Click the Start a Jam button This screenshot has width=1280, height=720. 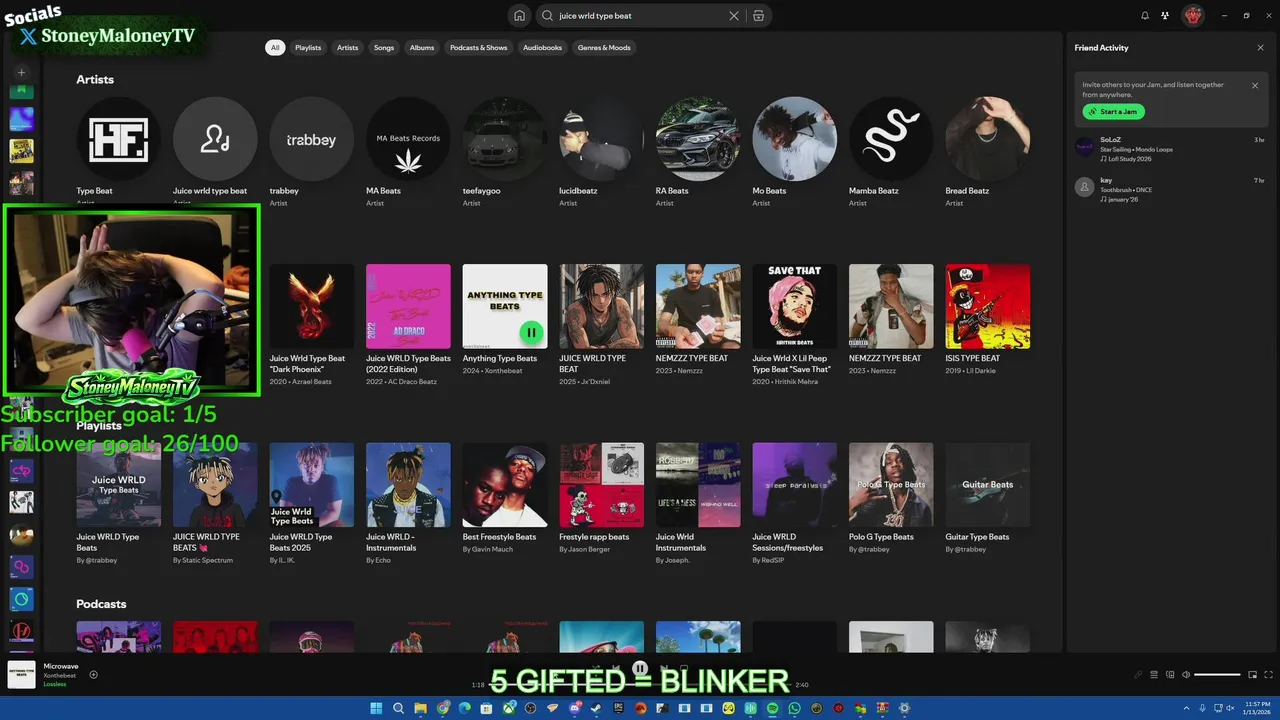[x=1113, y=112]
